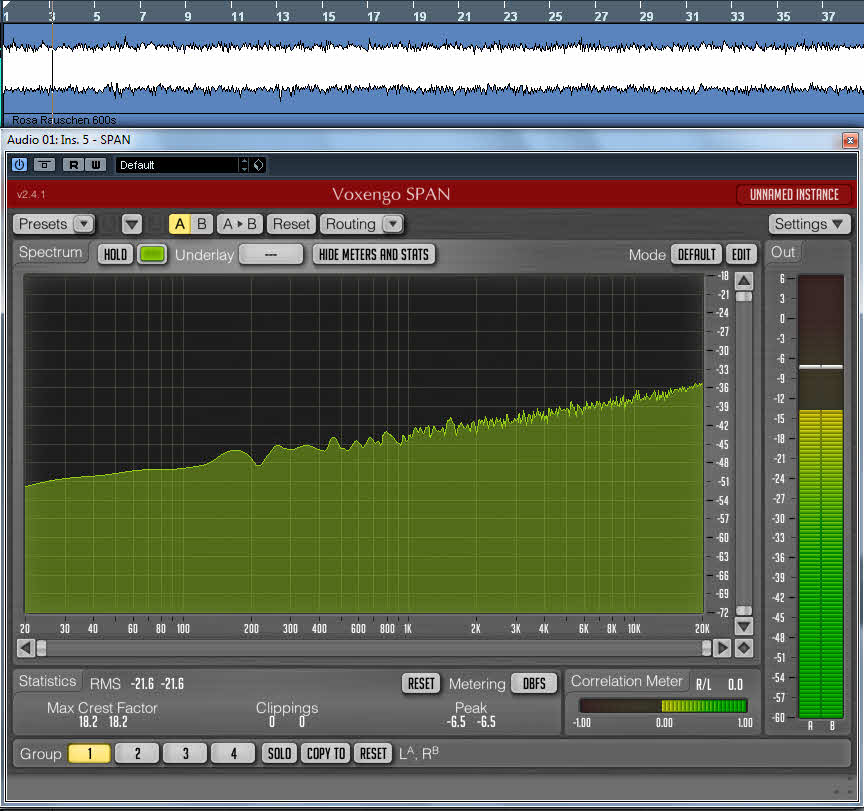Click the EDIT mode button

(741, 255)
